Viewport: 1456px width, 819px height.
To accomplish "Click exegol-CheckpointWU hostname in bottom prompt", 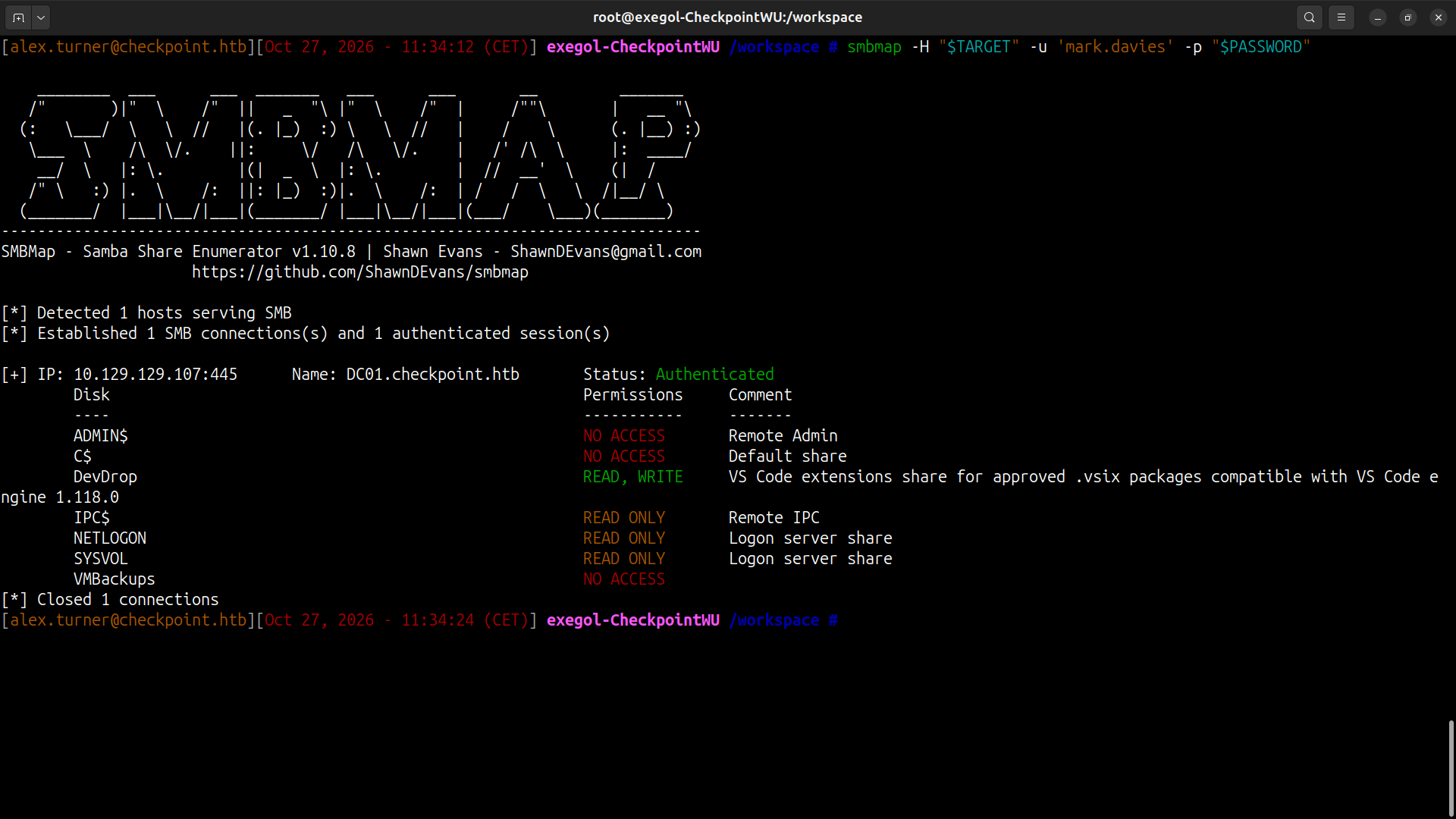I will pyautogui.click(x=633, y=620).
